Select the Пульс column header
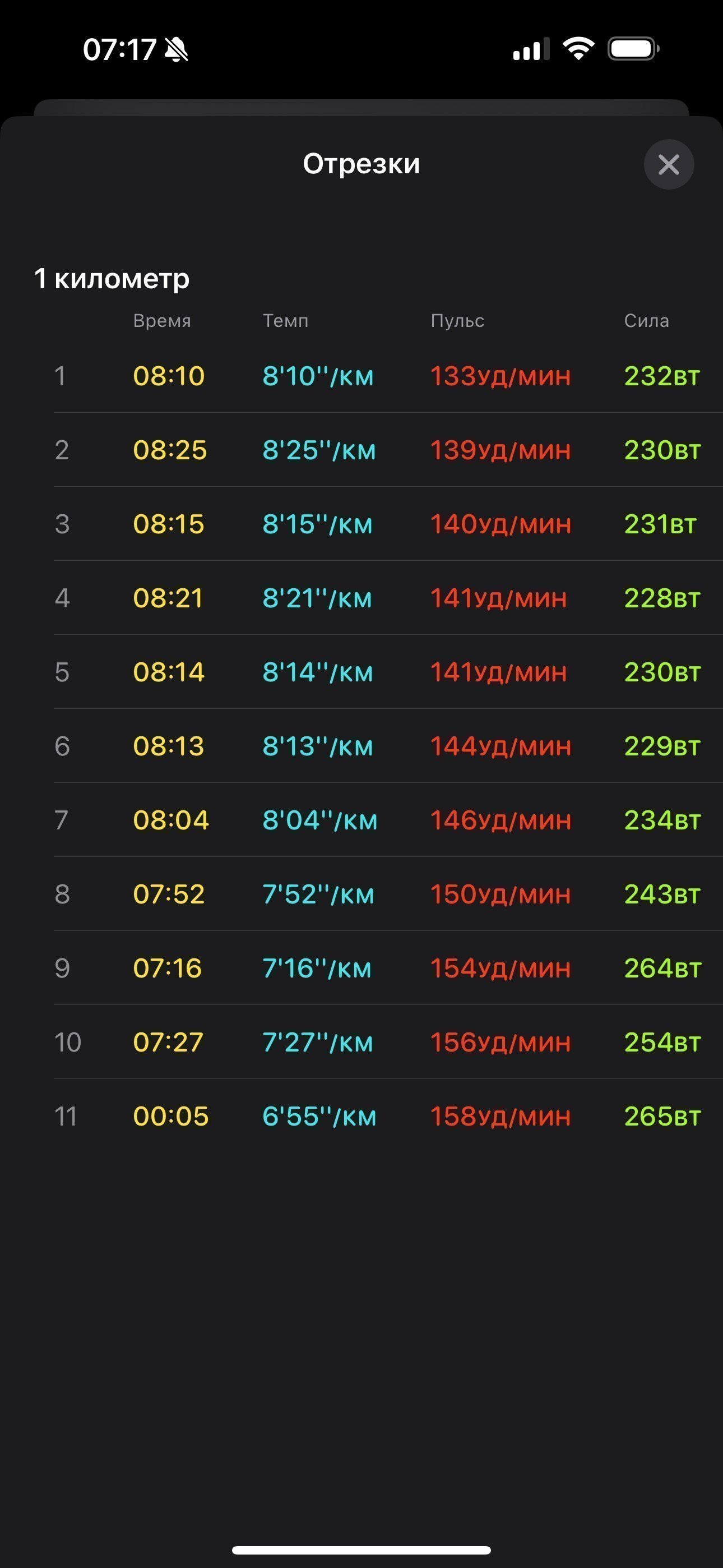 click(x=458, y=321)
